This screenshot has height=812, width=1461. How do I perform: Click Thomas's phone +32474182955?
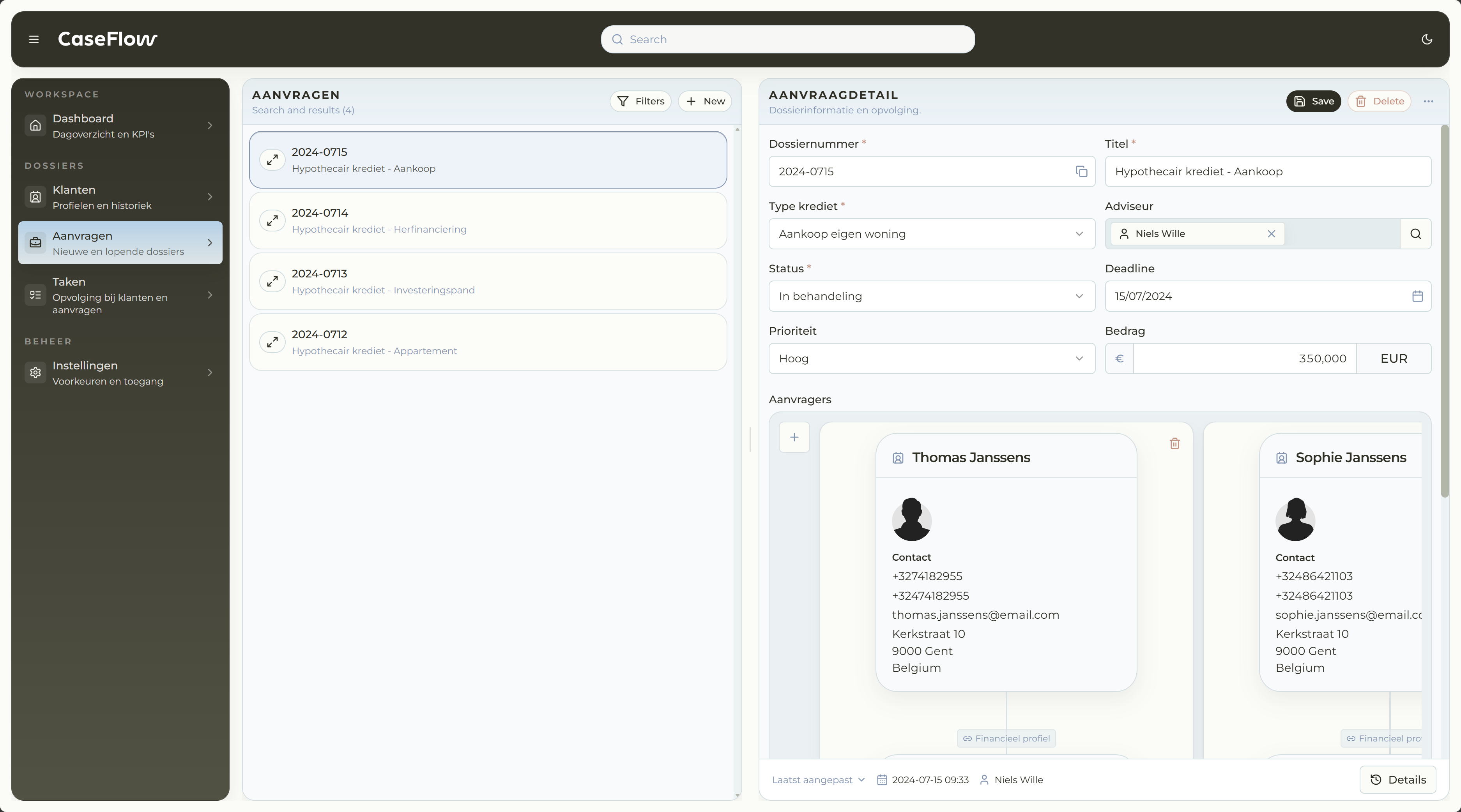tap(930, 595)
